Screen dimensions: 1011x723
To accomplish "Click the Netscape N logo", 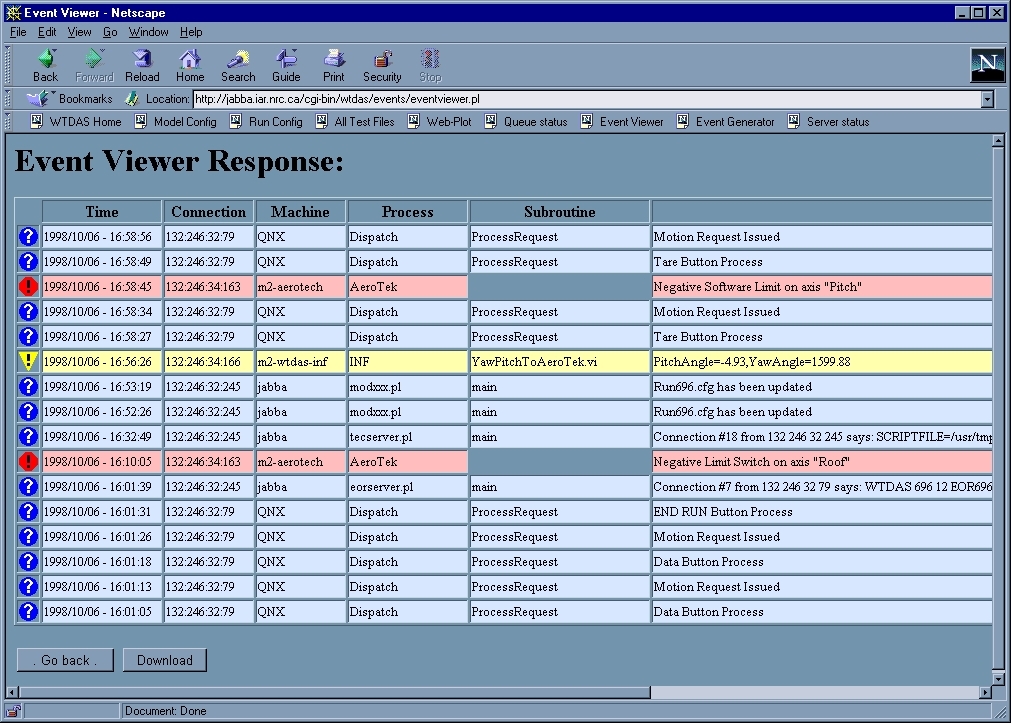I will [987, 64].
